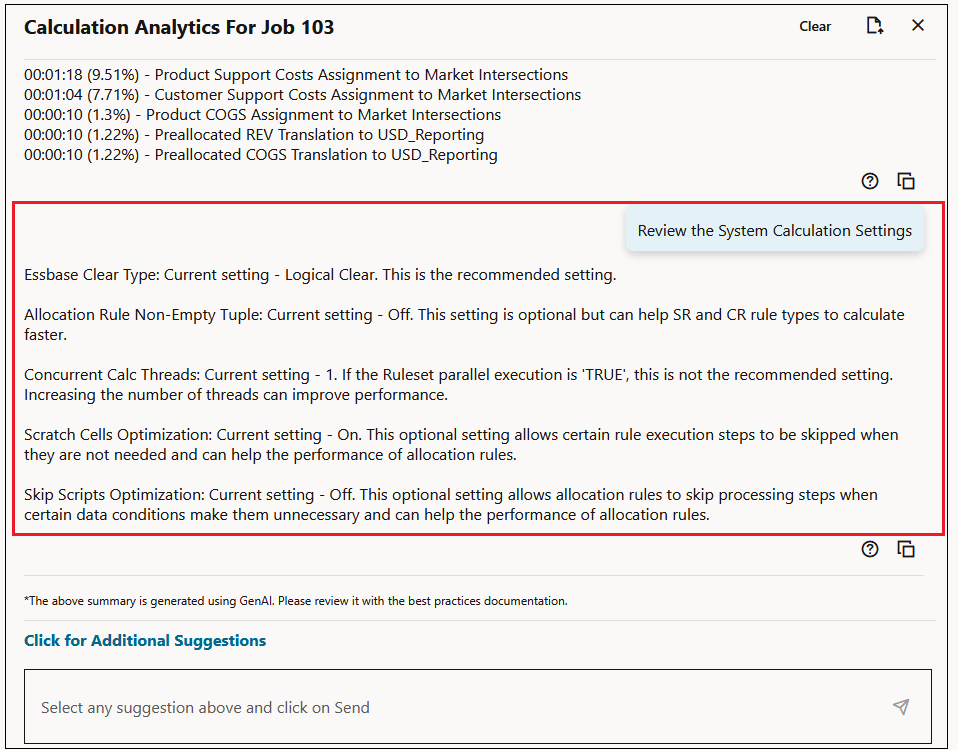The width and height of the screenshot is (958, 750).
Task: Expand Click for Additional Suggestions
Action: (145, 640)
